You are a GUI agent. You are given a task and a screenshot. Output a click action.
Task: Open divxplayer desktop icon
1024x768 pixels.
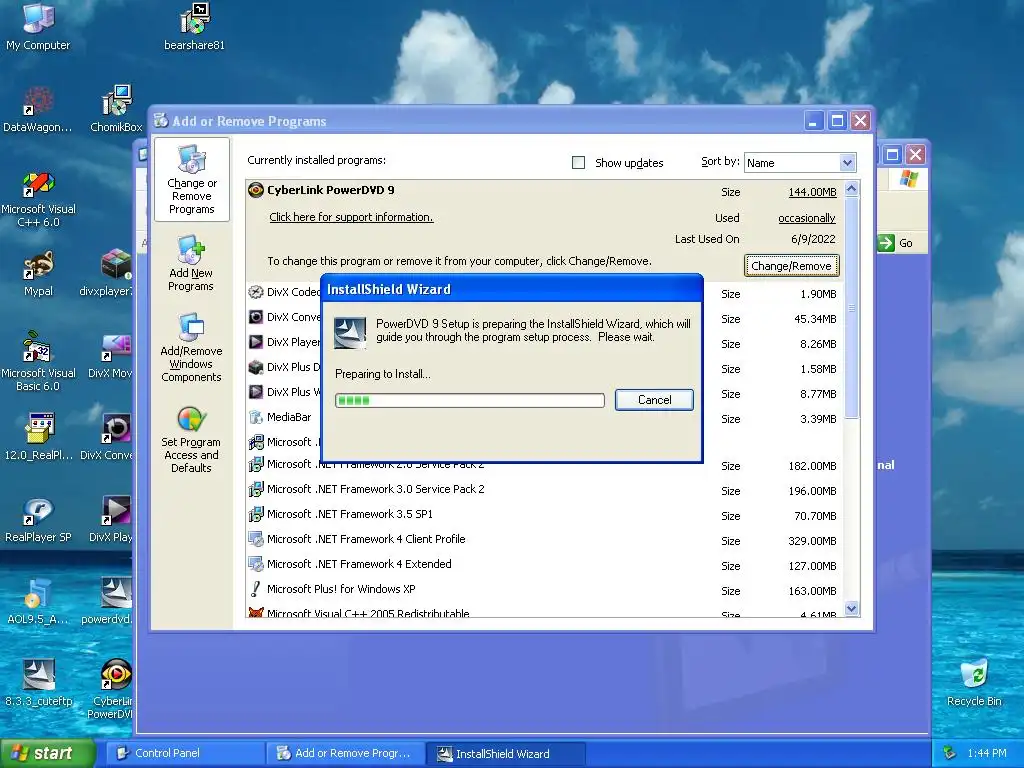tap(106, 273)
